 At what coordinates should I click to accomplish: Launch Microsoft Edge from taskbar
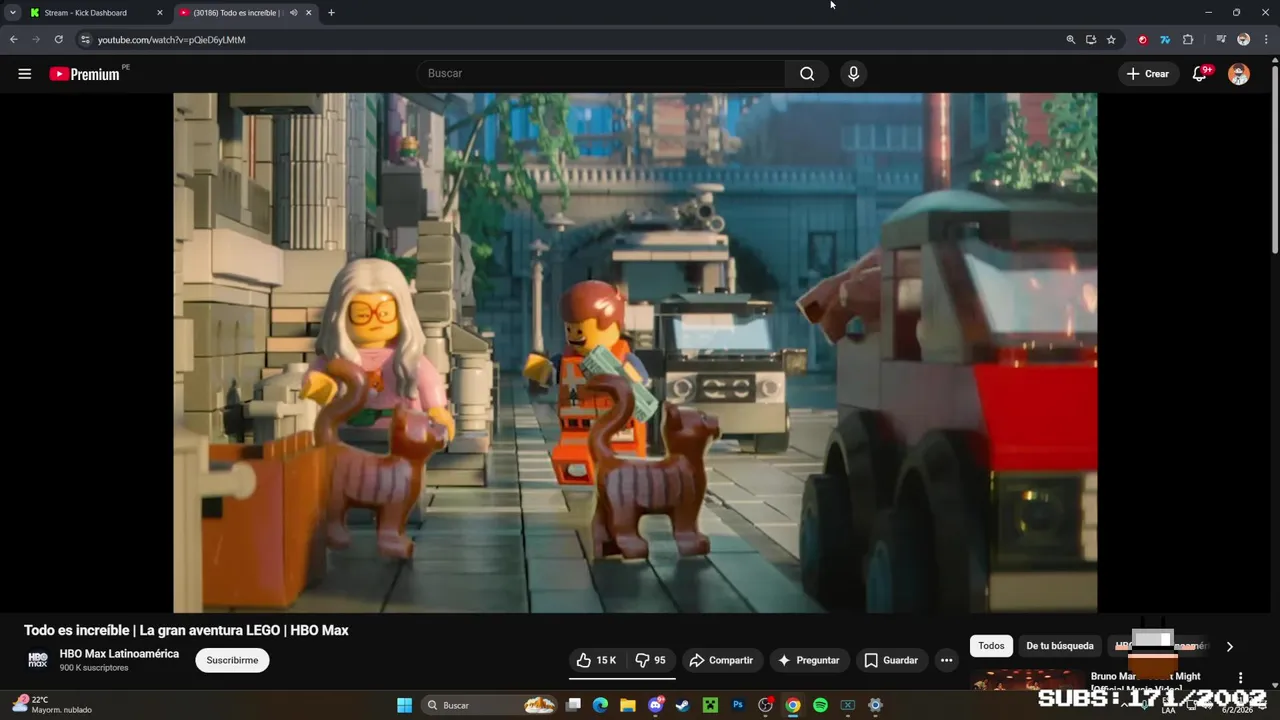pyautogui.click(x=600, y=705)
